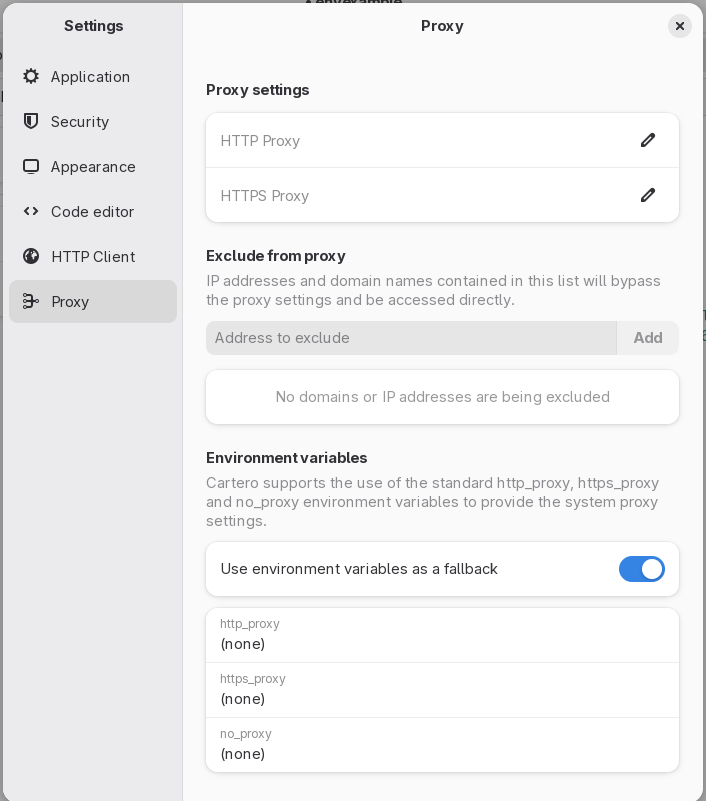The width and height of the screenshot is (706, 801).
Task: Switch to the Appearance settings page
Action: tap(93, 166)
